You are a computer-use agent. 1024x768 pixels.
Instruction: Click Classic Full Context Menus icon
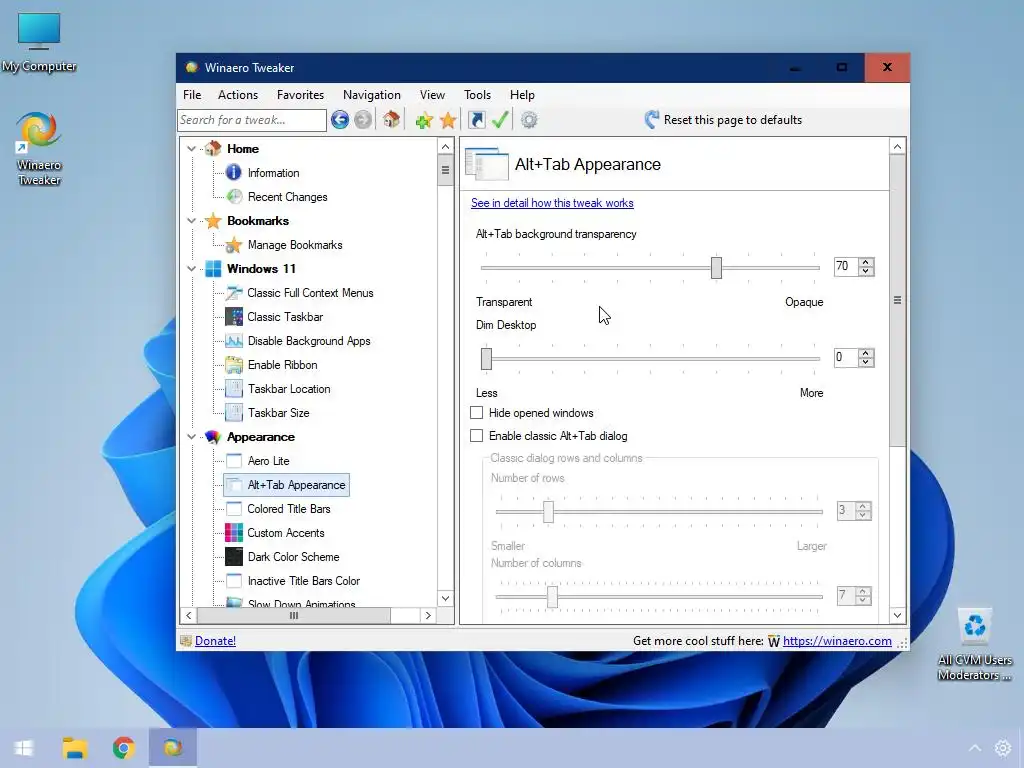pos(234,293)
